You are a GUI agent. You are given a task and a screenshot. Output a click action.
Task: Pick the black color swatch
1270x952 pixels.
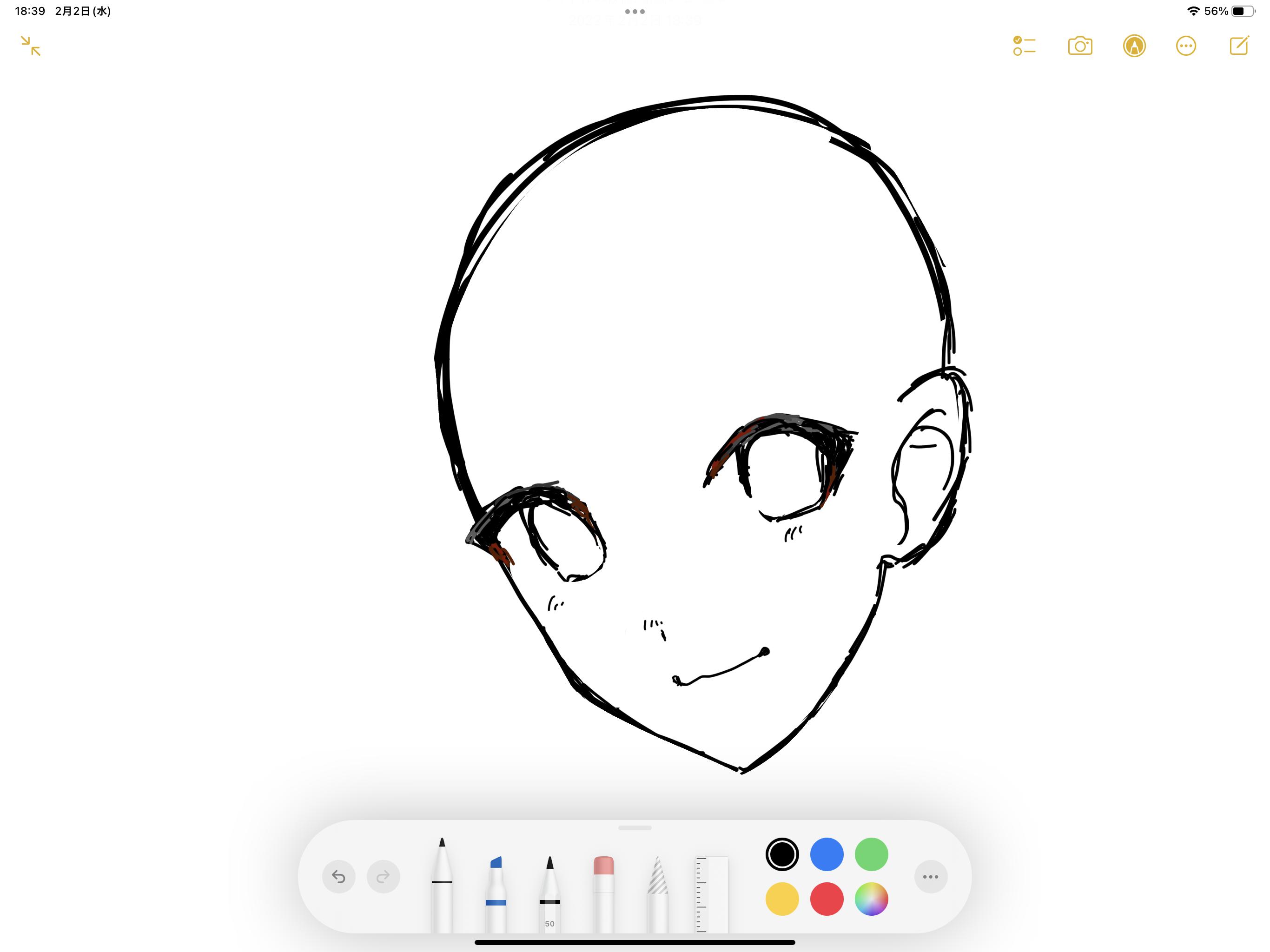[x=782, y=854]
